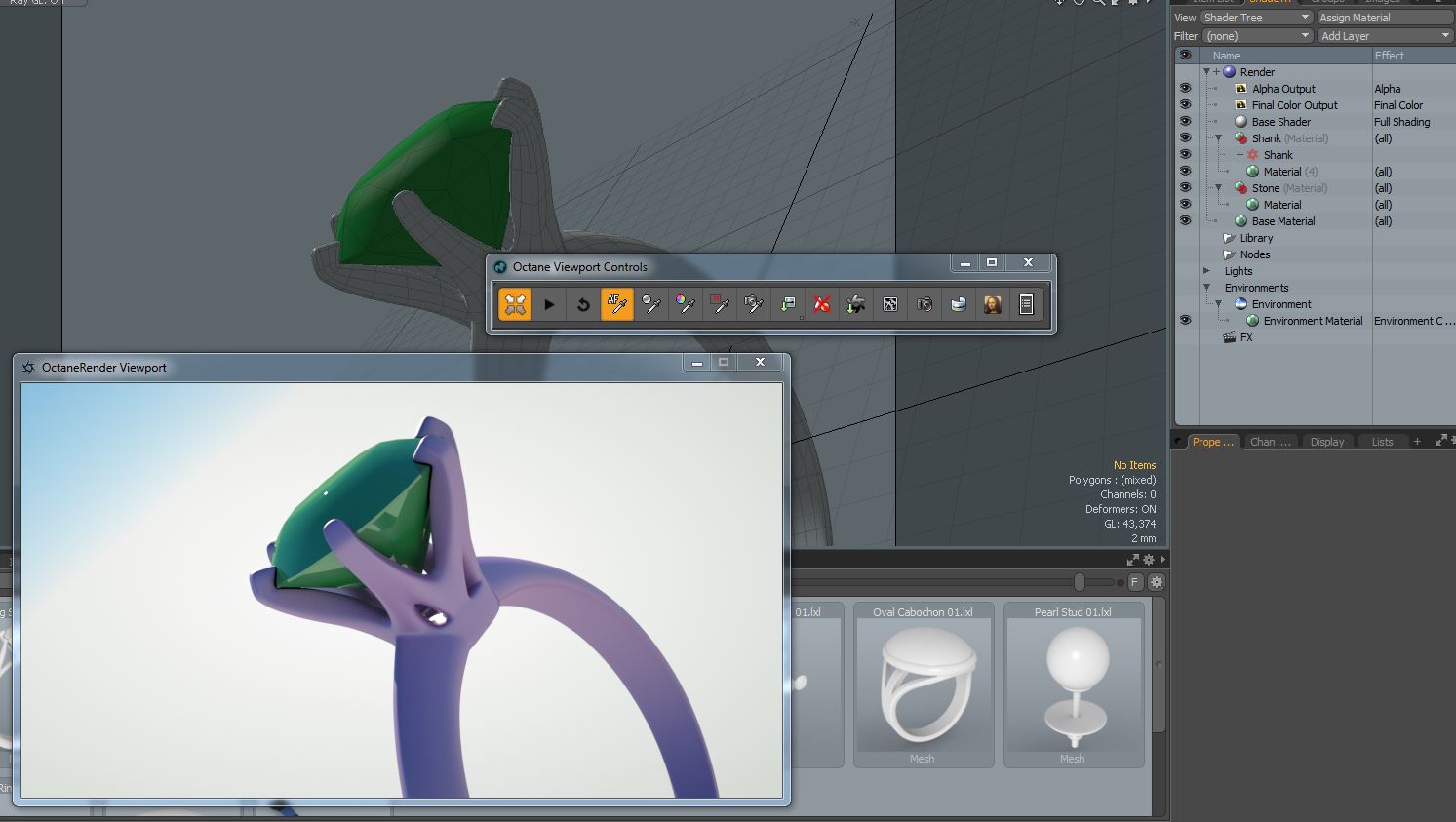Open the Lists tab
Viewport: 1456px width, 822px height.
[x=1383, y=442]
